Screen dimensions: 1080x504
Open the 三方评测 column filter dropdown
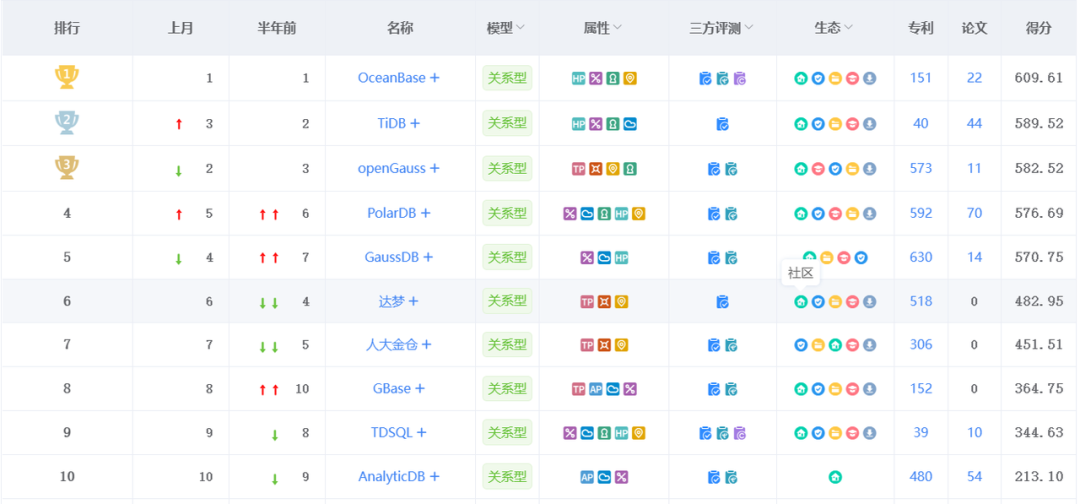pyautogui.click(x=748, y=28)
